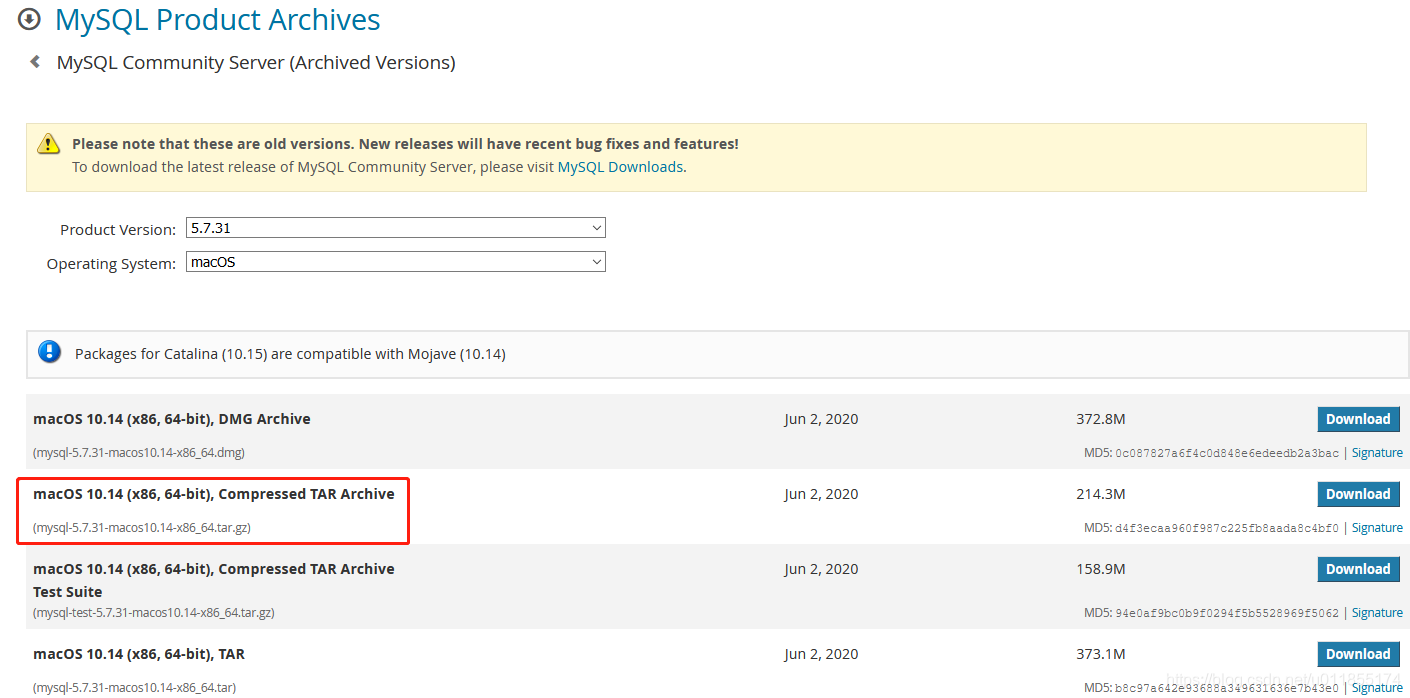Open Signature link for the DMG Archive

1377,453
